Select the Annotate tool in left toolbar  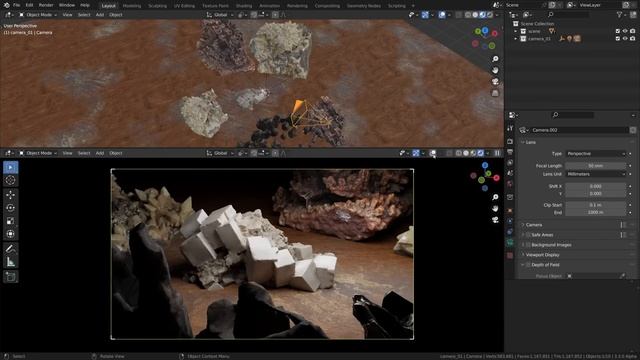(x=11, y=249)
